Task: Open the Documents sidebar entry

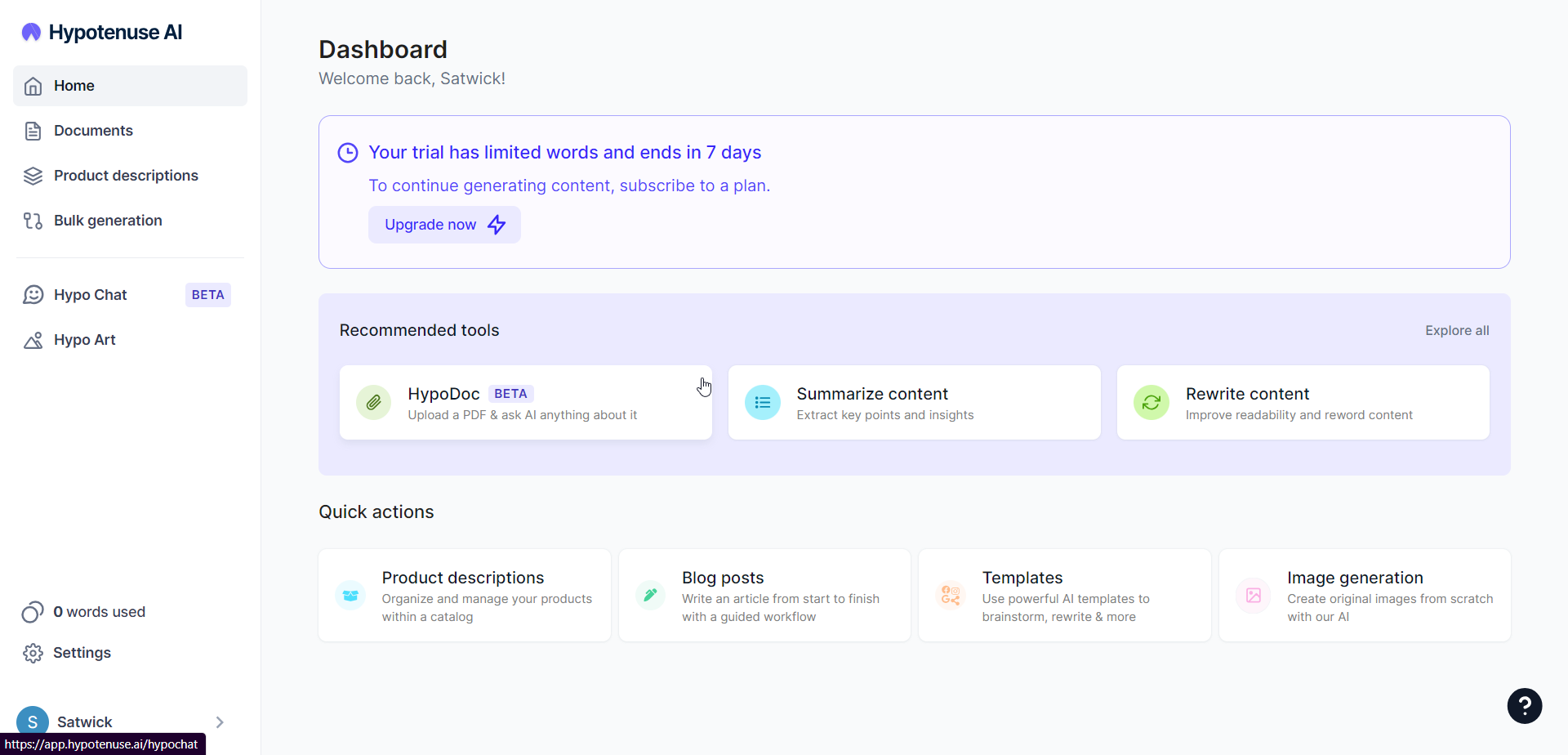Action: pos(94,130)
